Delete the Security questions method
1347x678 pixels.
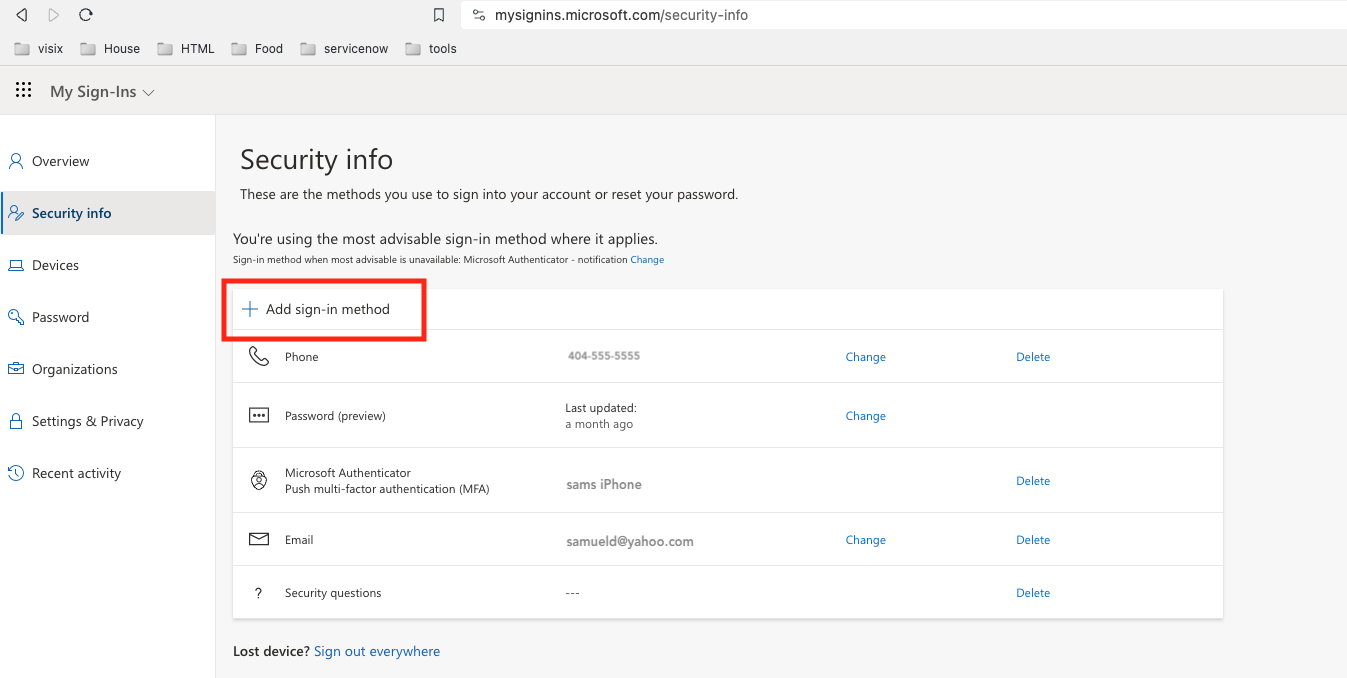point(1033,593)
